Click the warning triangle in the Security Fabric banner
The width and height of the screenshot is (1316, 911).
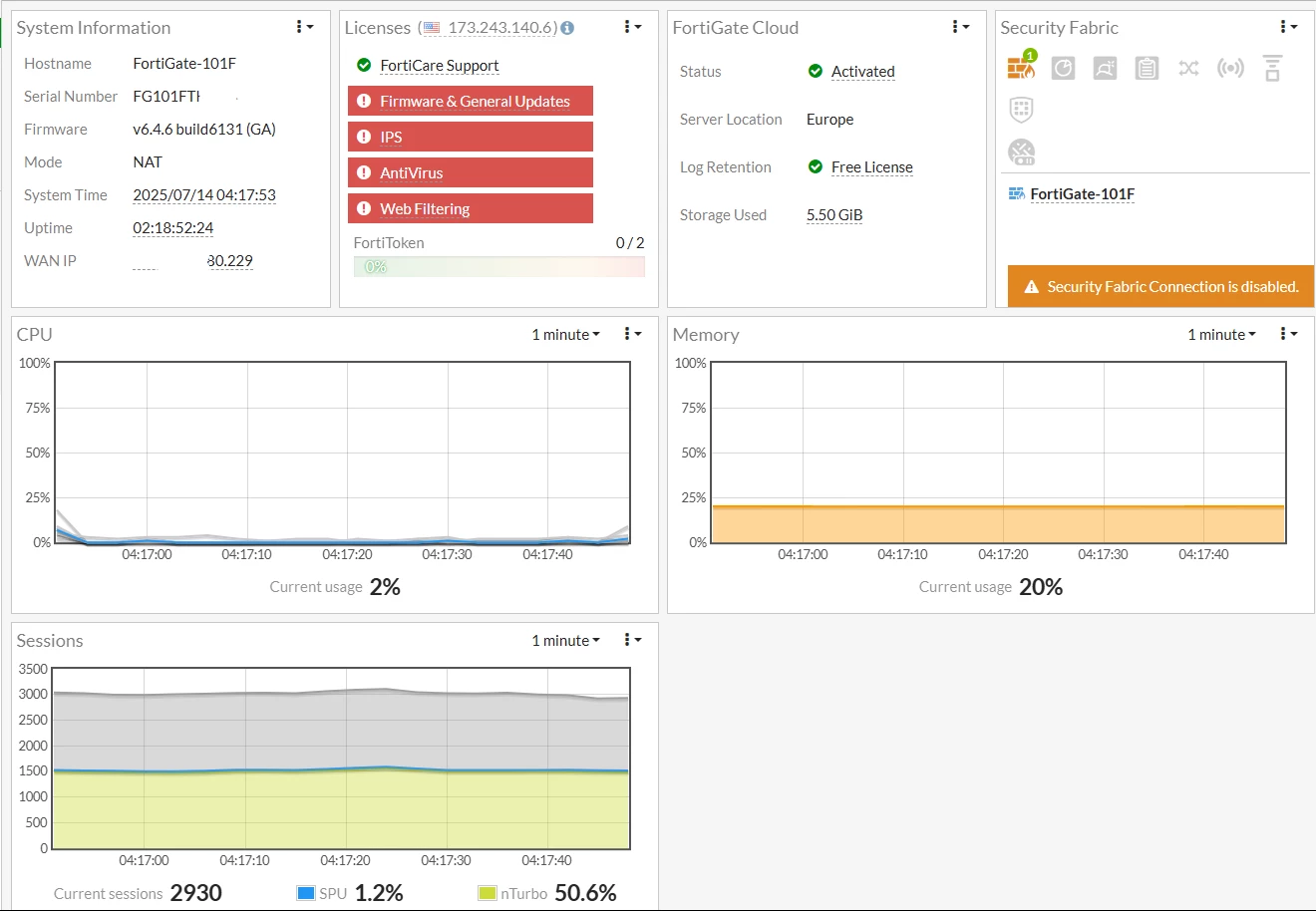pyautogui.click(x=1032, y=287)
